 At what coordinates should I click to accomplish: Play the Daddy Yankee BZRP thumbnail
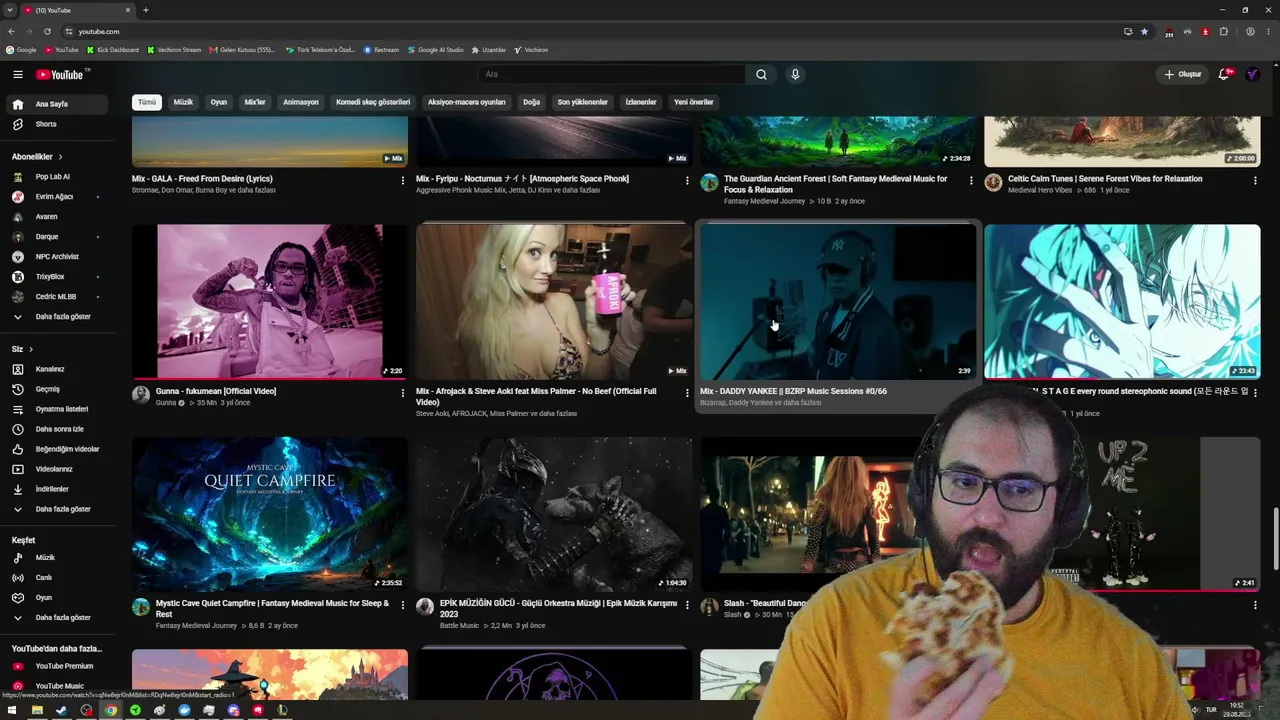click(838, 301)
